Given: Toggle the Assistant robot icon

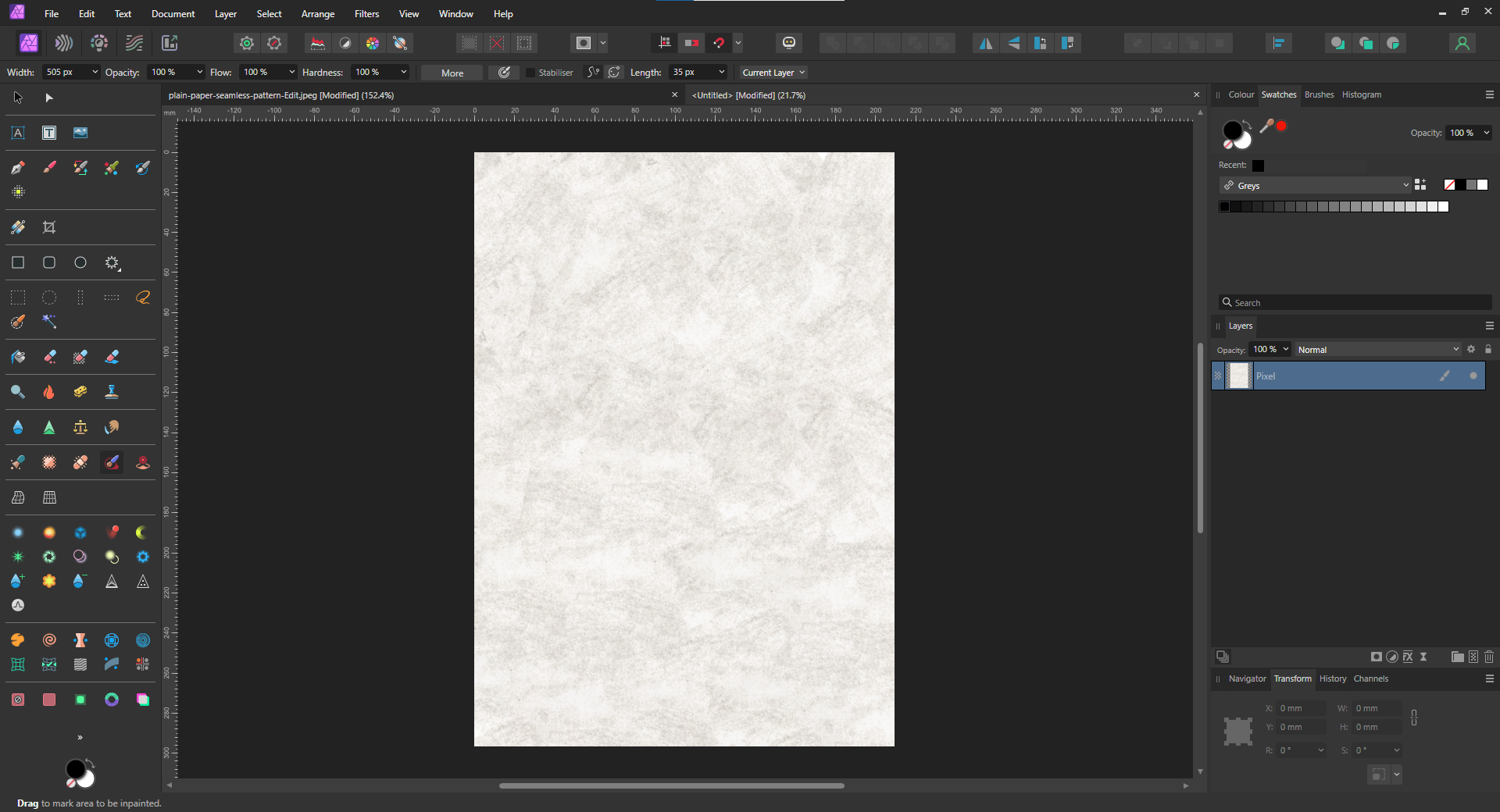Looking at the screenshot, I should pos(789,43).
